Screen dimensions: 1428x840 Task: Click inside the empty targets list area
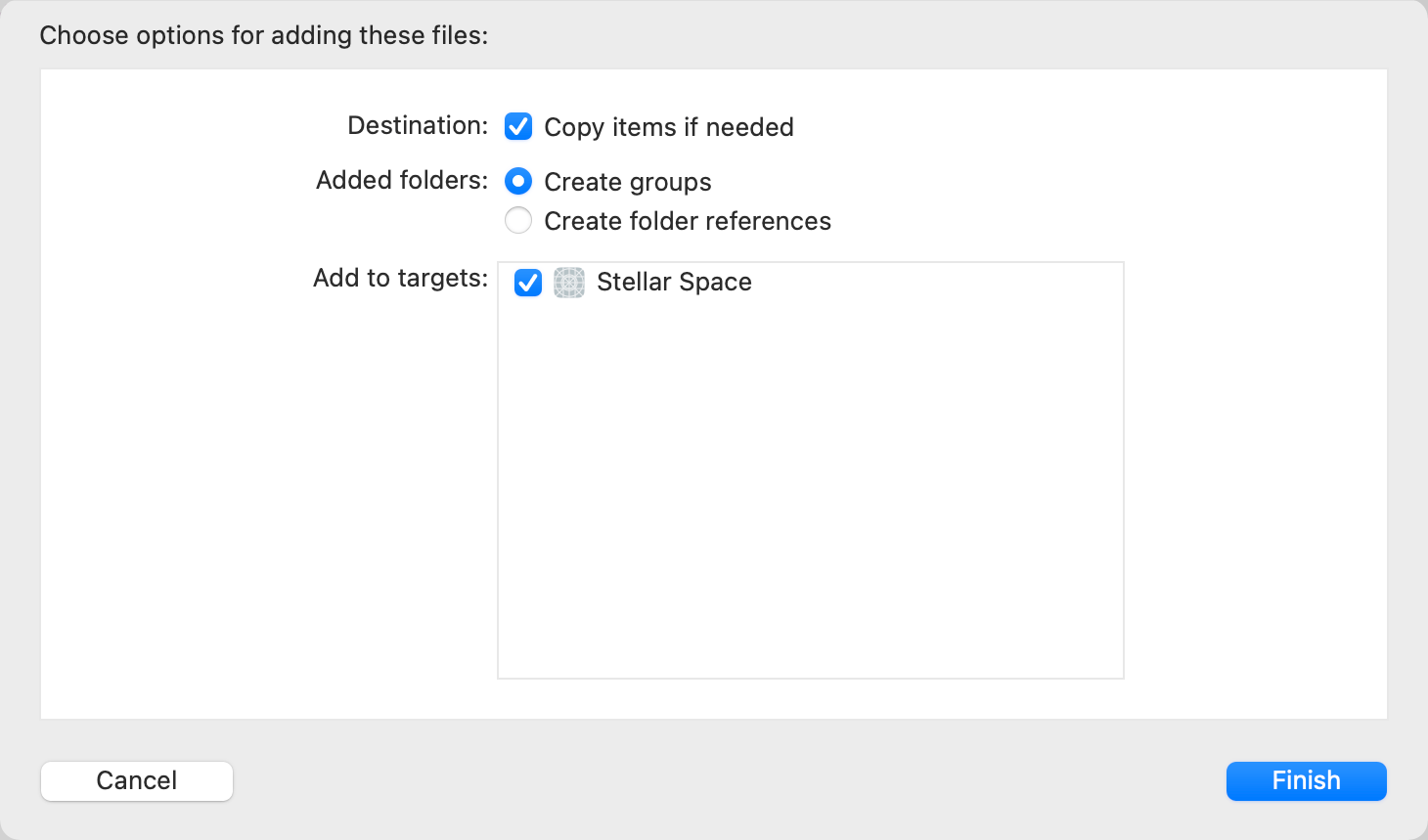click(x=810, y=489)
